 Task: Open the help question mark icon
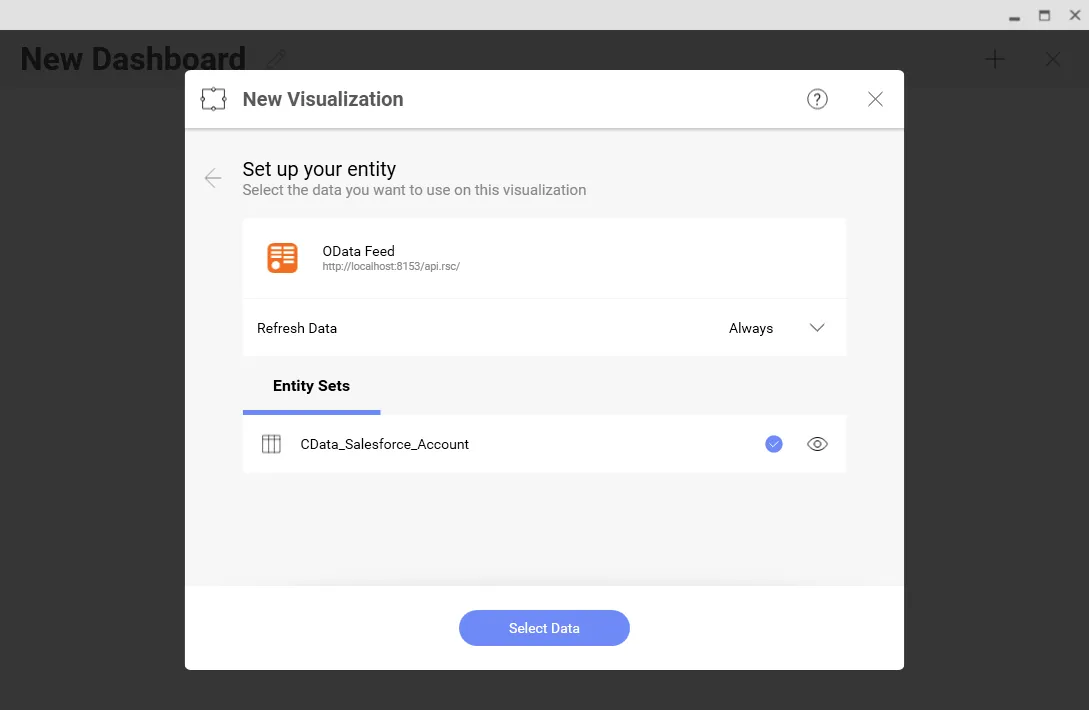click(817, 99)
